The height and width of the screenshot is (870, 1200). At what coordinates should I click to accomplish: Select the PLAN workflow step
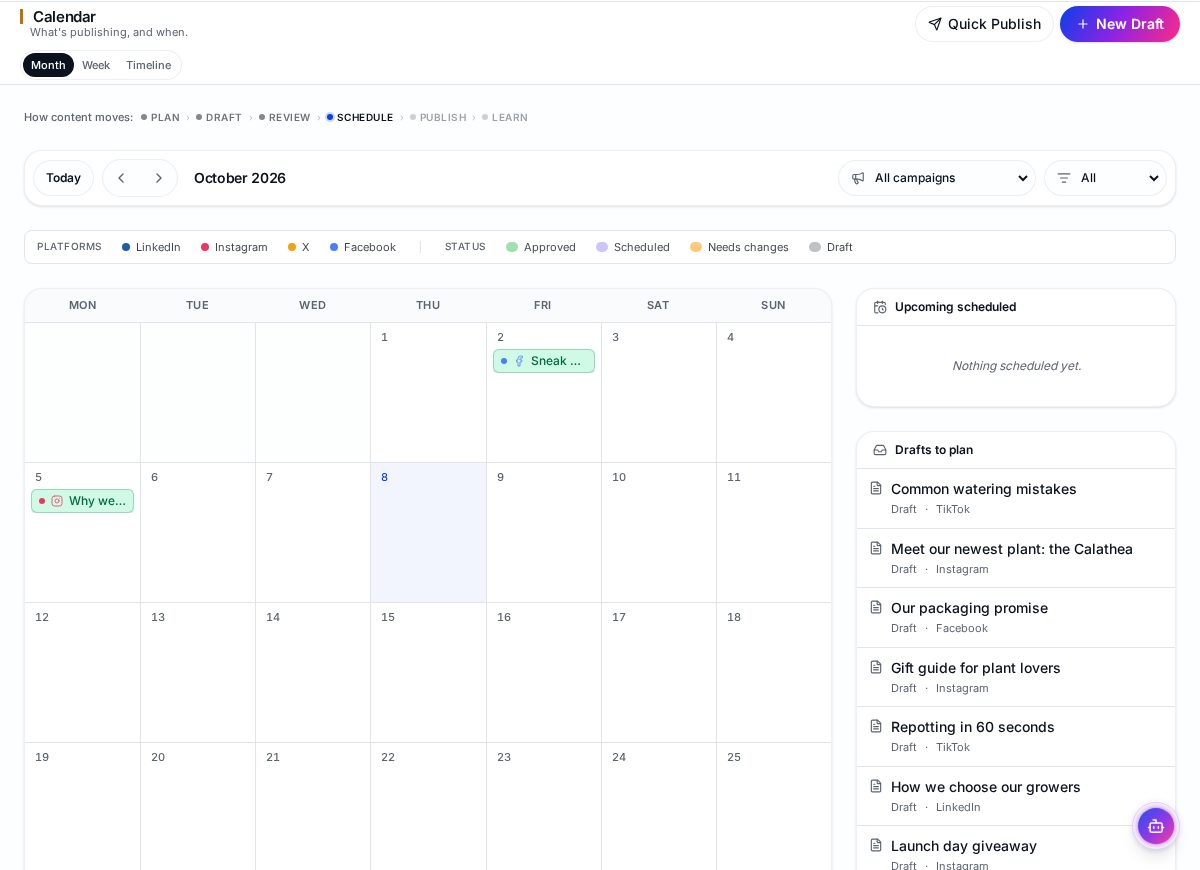coord(160,117)
